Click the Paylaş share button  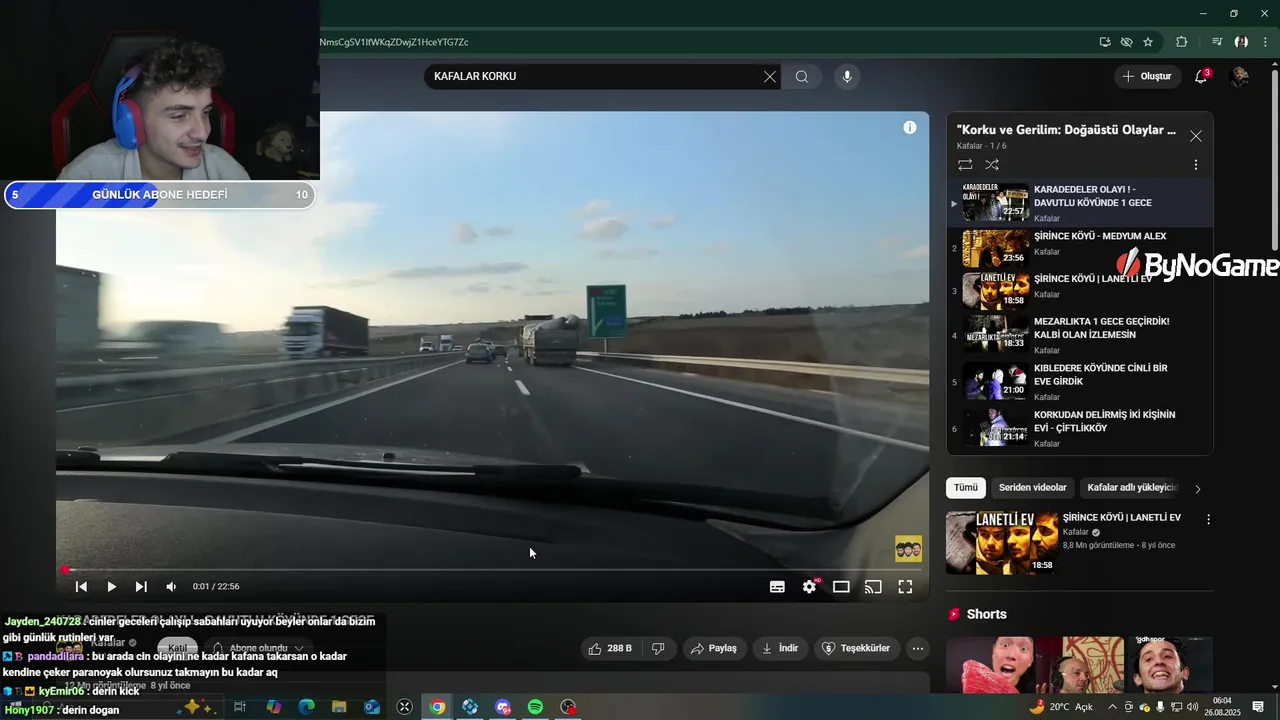click(714, 648)
